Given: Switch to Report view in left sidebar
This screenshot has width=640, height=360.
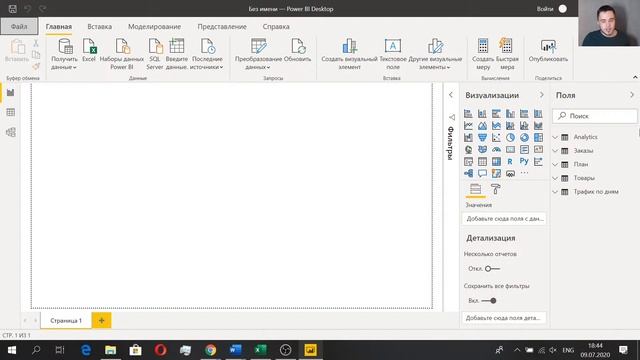Looking at the screenshot, I should pyautogui.click(x=11, y=93).
